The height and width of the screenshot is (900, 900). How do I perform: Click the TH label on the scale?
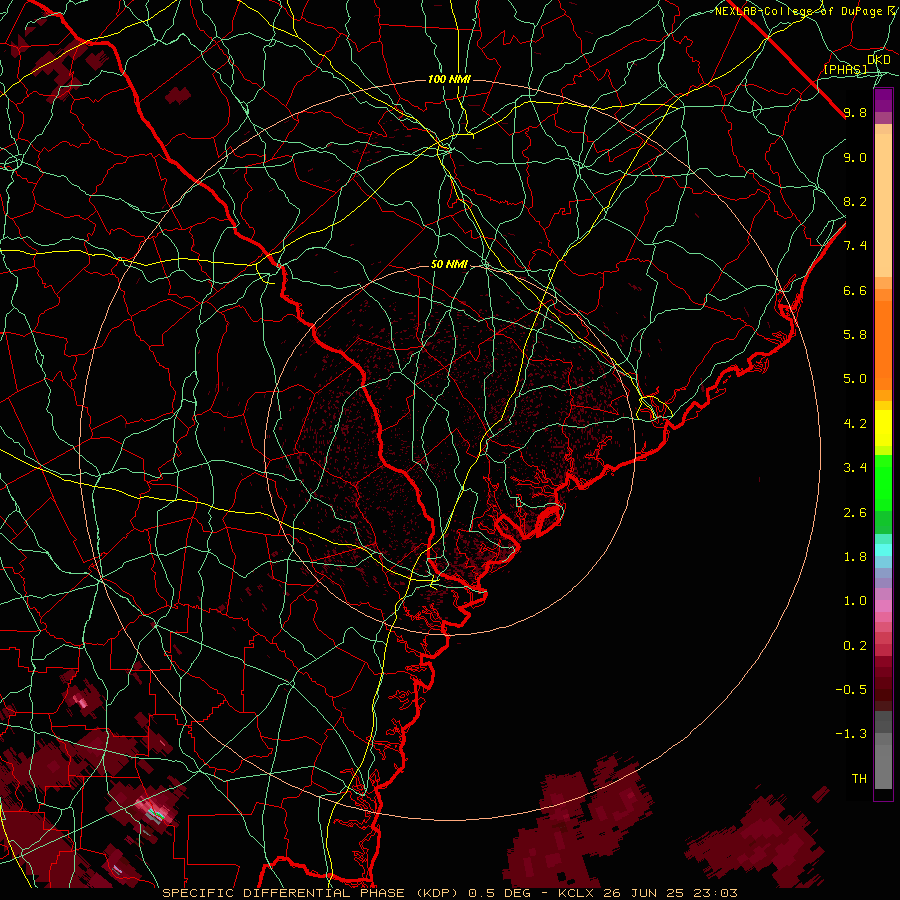[859, 779]
